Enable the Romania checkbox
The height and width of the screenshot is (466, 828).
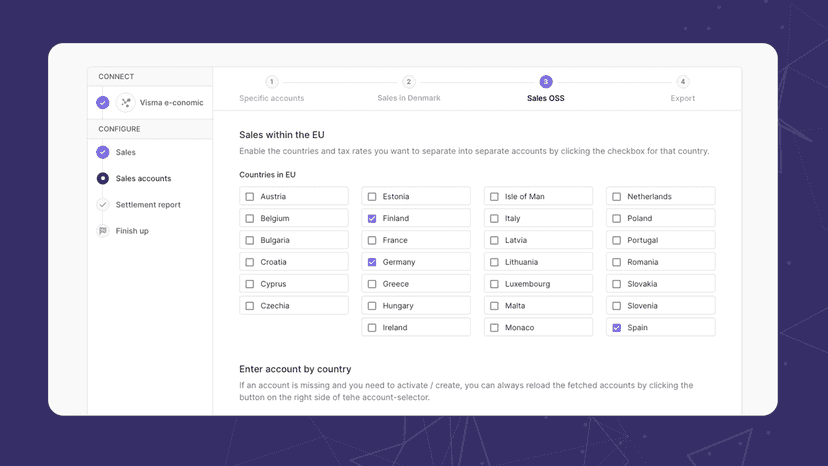616,262
